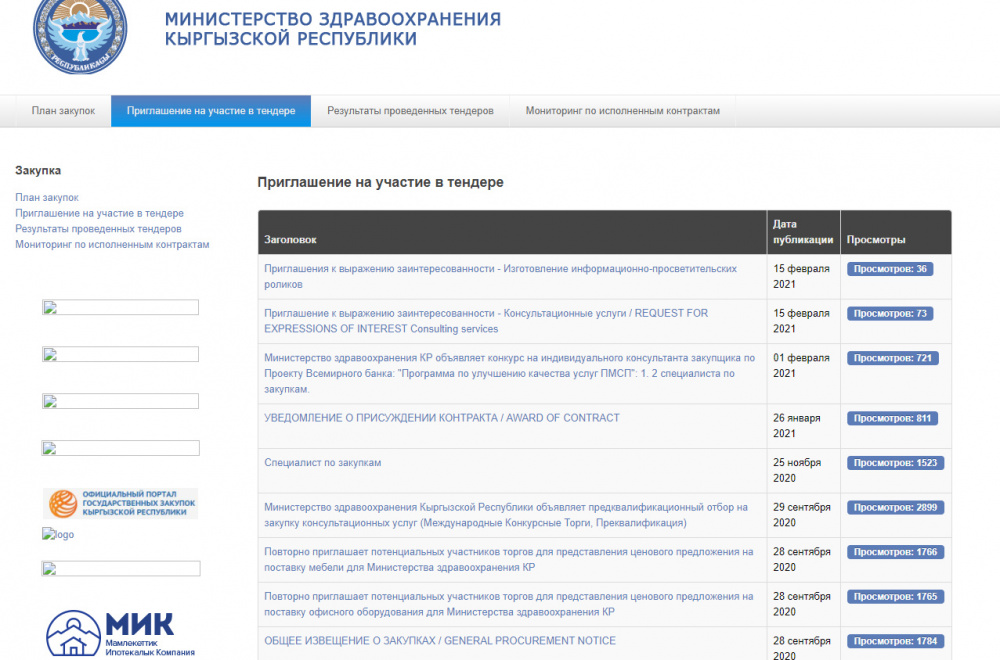Open the УВЕДОМЛЕНИЕ О ПРИСУЖДЕНИИ КОНТРАКТА notice
This screenshot has height=660, width=1000.
[440, 418]
